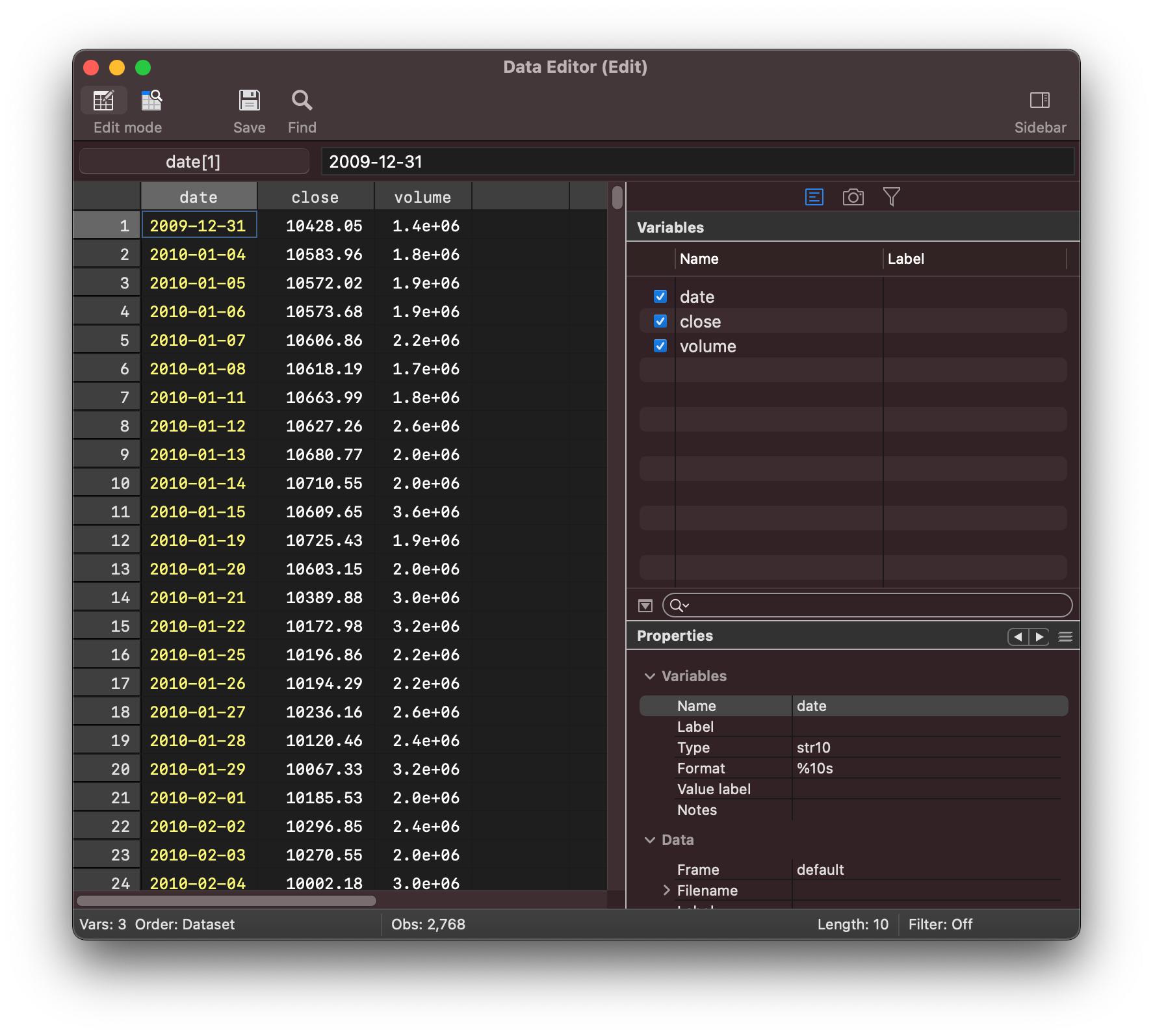Image resolution: width=1153 pixels, height=1036 pixels.
Task: Select the Variables list view icon
Action: tap(814, 196)
